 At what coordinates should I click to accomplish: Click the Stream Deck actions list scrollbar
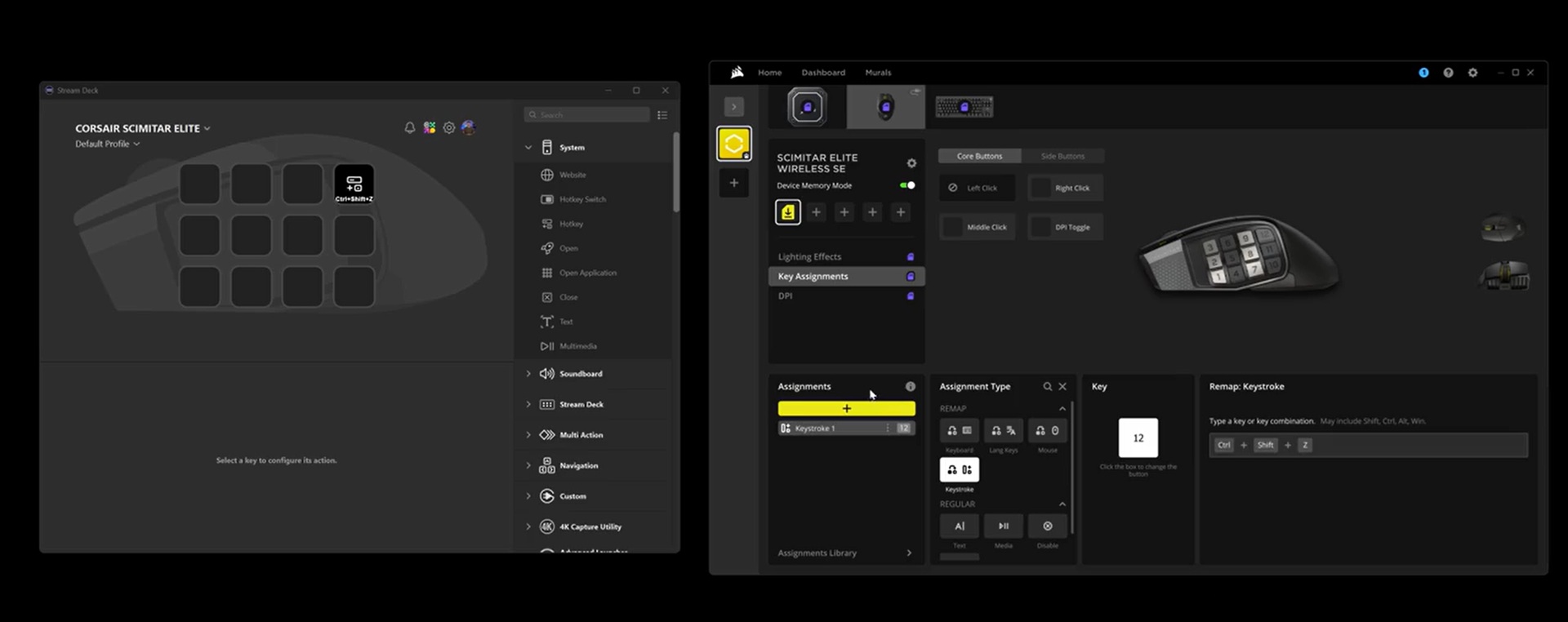coord(675,172)
